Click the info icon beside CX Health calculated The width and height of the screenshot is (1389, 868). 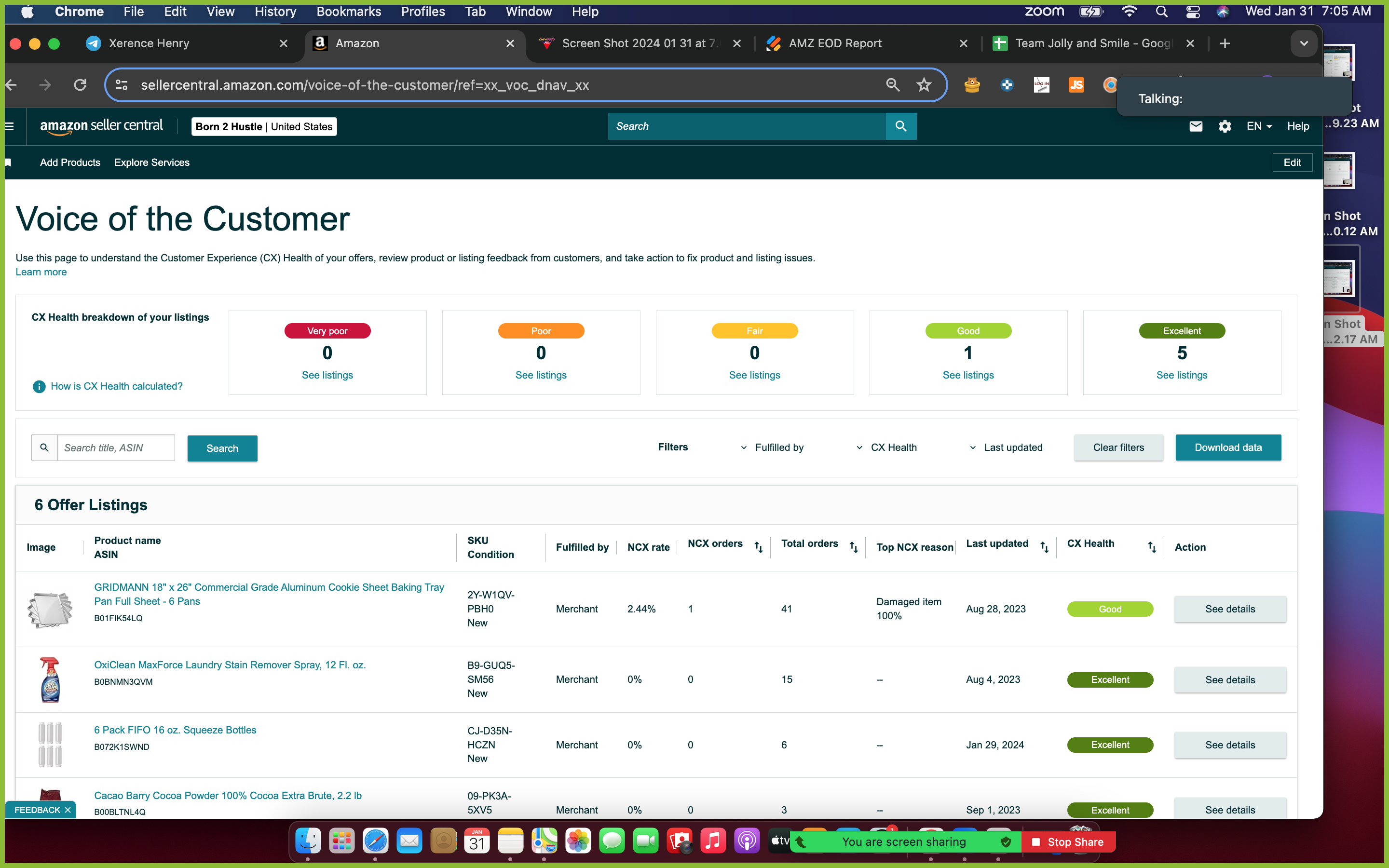[39, 386]
